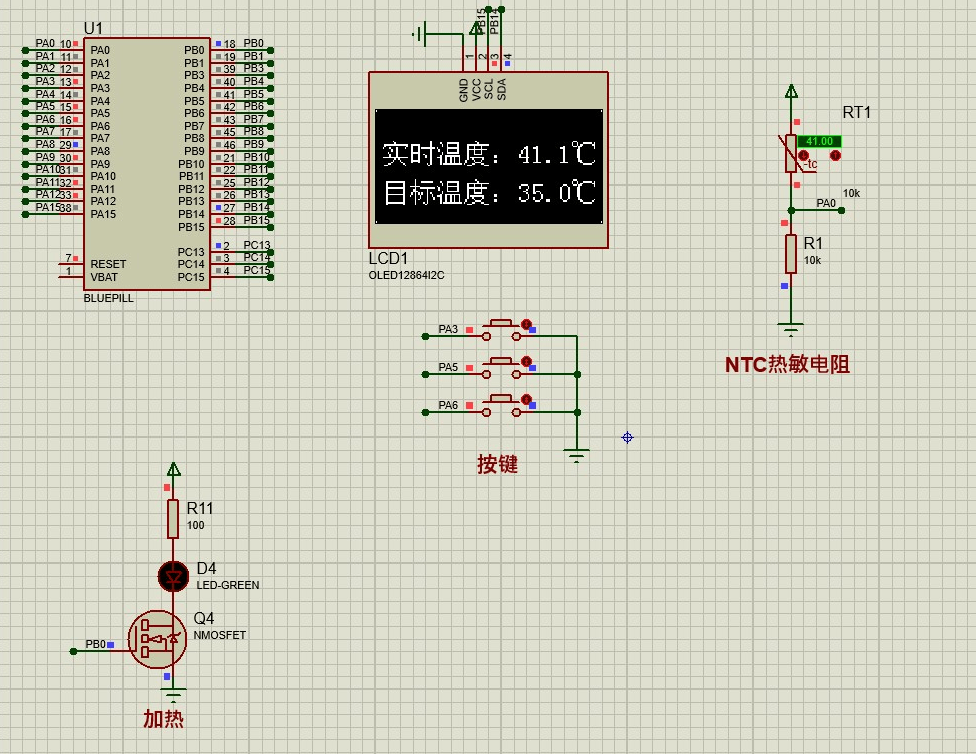This screenshot has height=754, width=976.
Task: Increase RT1 temperature with up arrow
Action: pyautogui.click(x=836, y=156)
